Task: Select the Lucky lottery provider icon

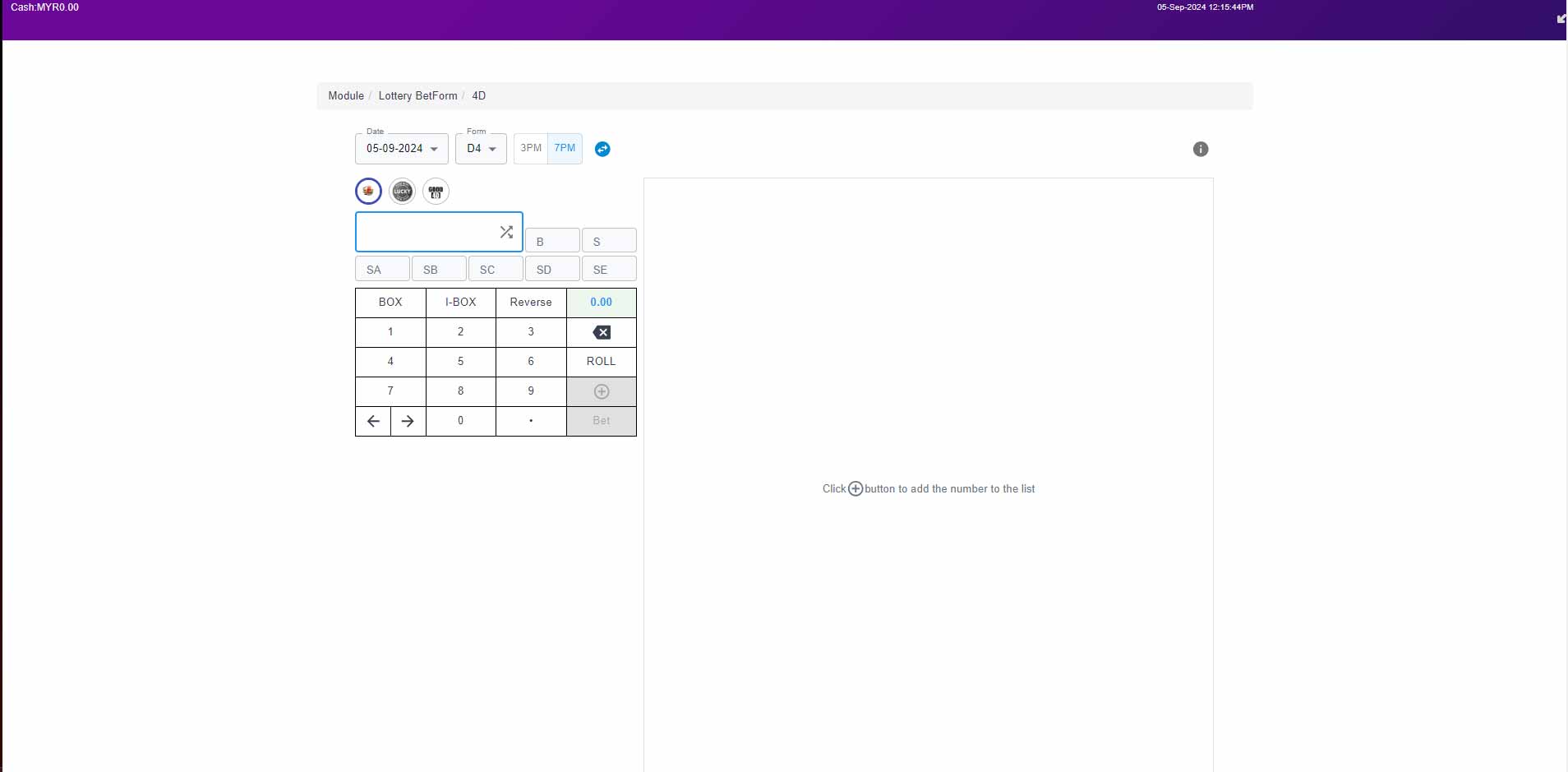Action: [402, 192]
